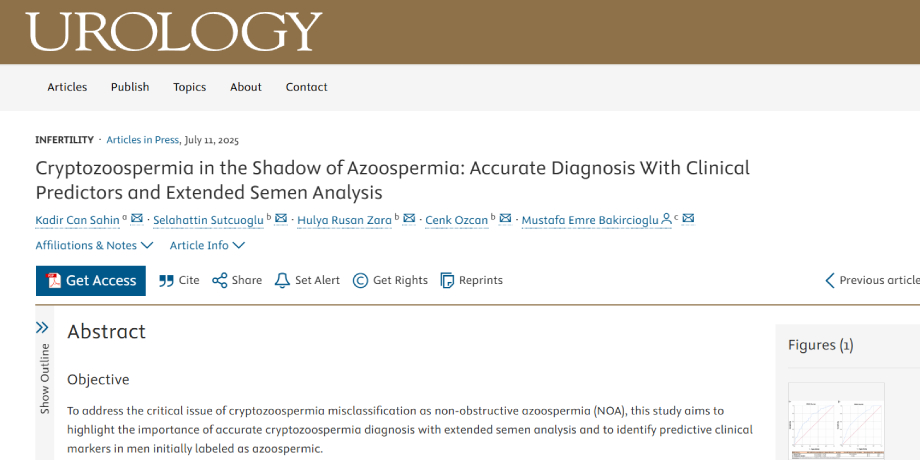Open the Articles in Press link
This screenshot has width=920, height=460.
143,140
